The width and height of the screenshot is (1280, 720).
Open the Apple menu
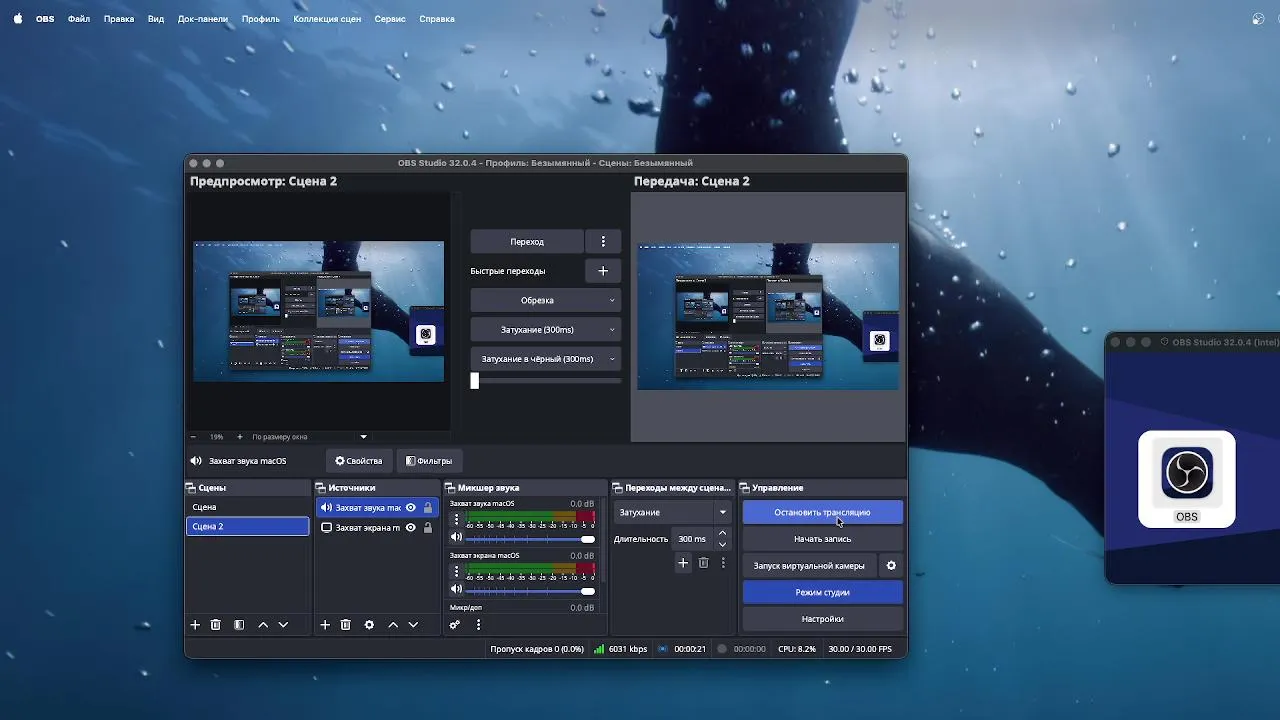(18, 18)
